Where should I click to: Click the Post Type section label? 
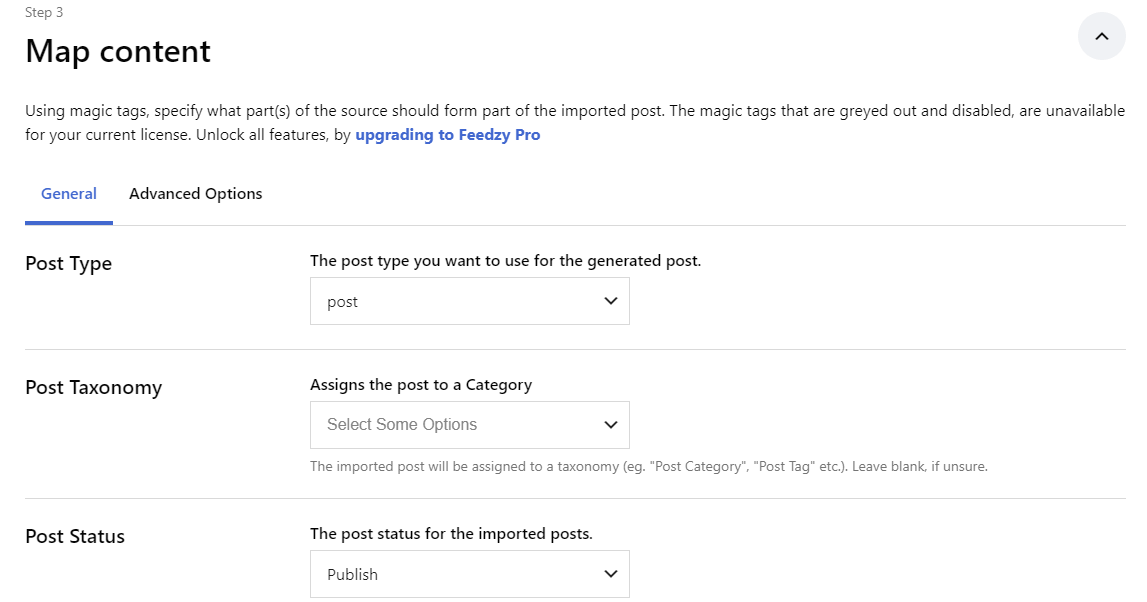[x=69, y=263]
